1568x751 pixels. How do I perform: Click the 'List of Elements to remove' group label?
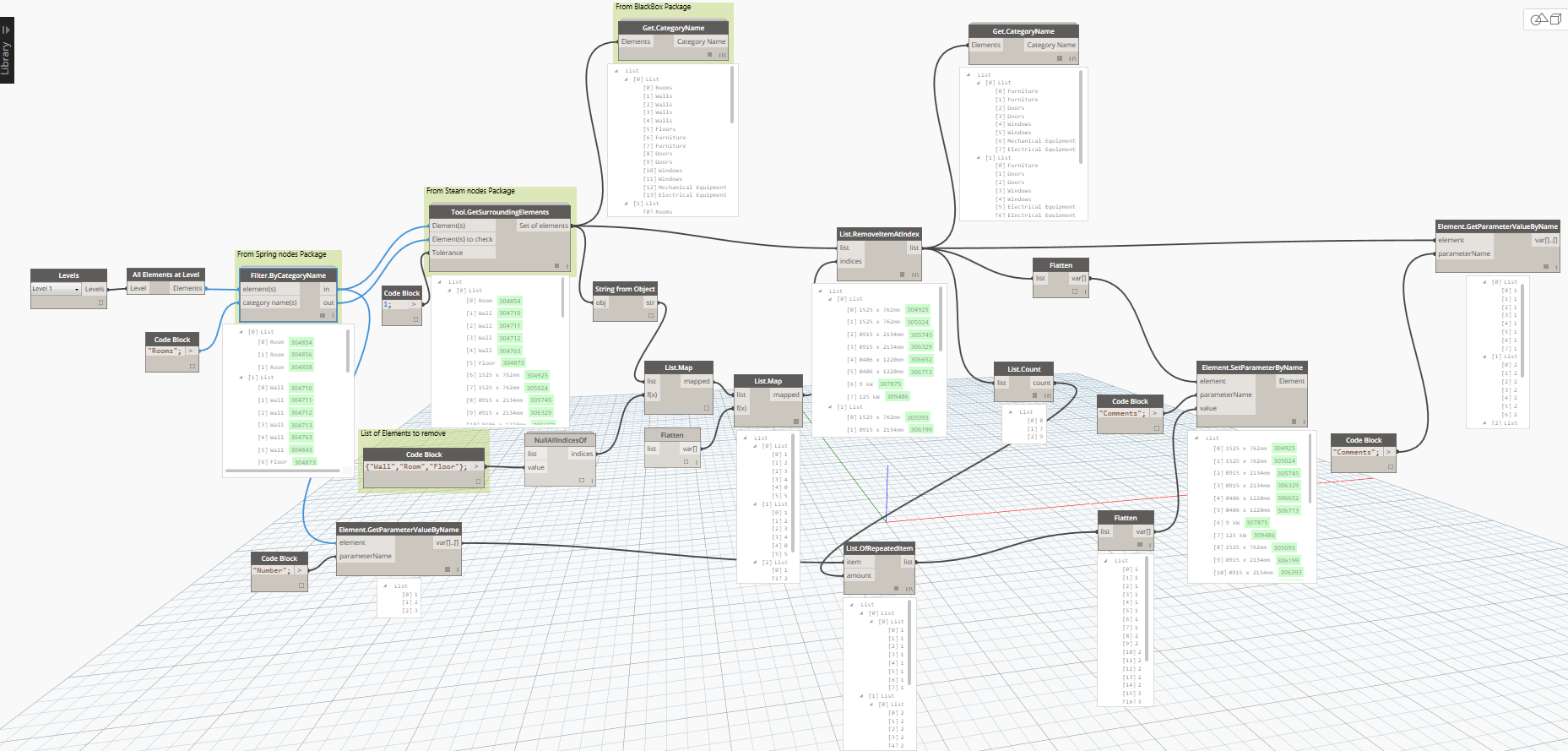pyautogui.click(x=403, y=433)
